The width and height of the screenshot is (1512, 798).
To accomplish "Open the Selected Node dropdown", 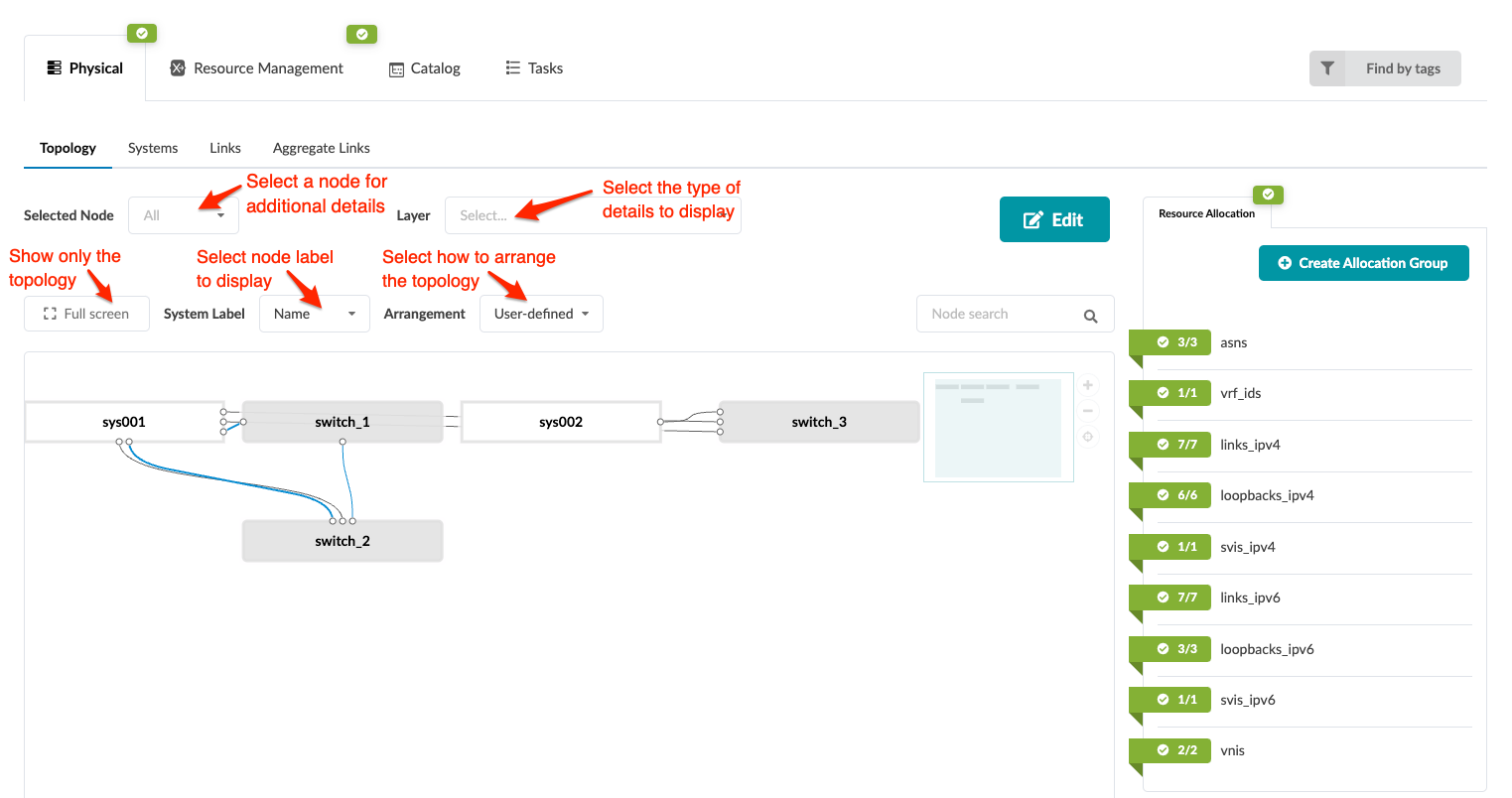I will point(184,215).
